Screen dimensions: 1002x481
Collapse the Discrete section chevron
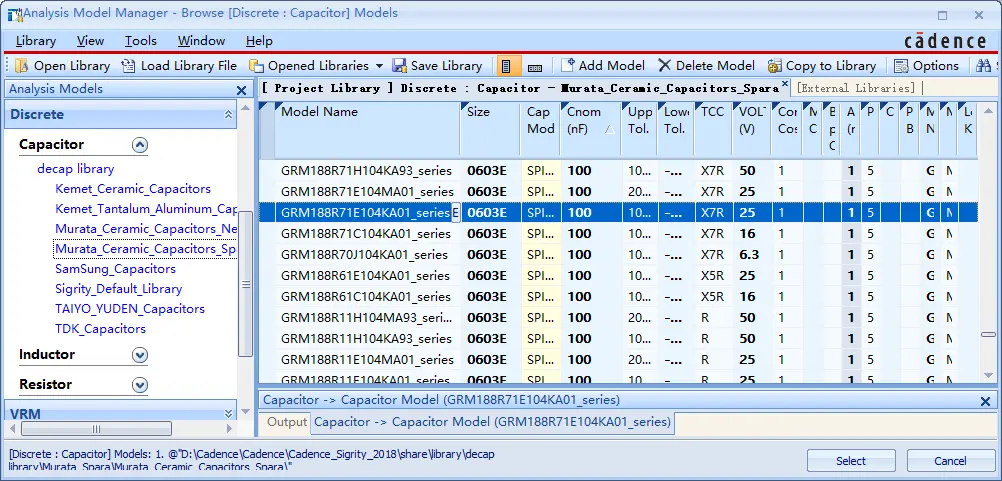pyautogui.click(x=228, y=115)
